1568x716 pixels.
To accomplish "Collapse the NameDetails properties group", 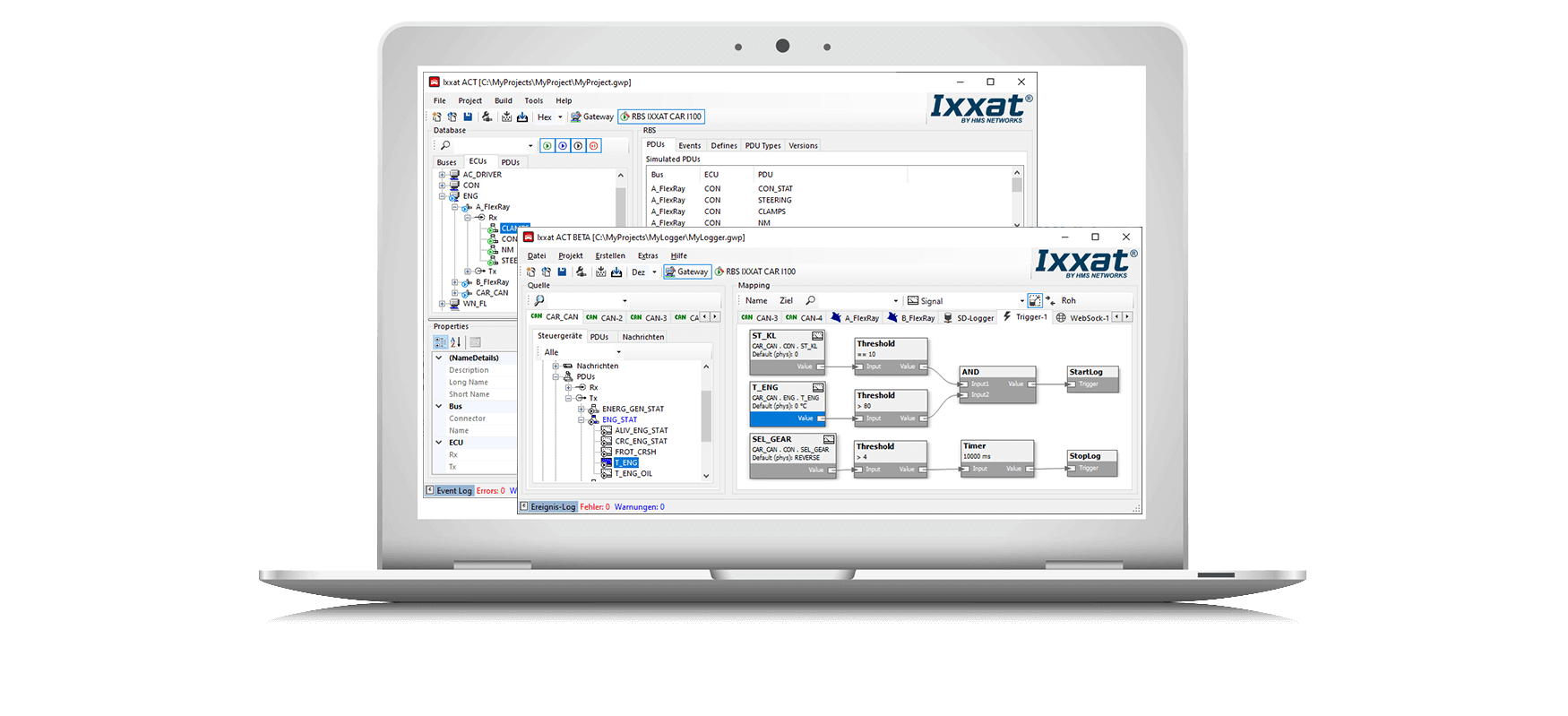I will pyautogui.click(x=439, y=358).
